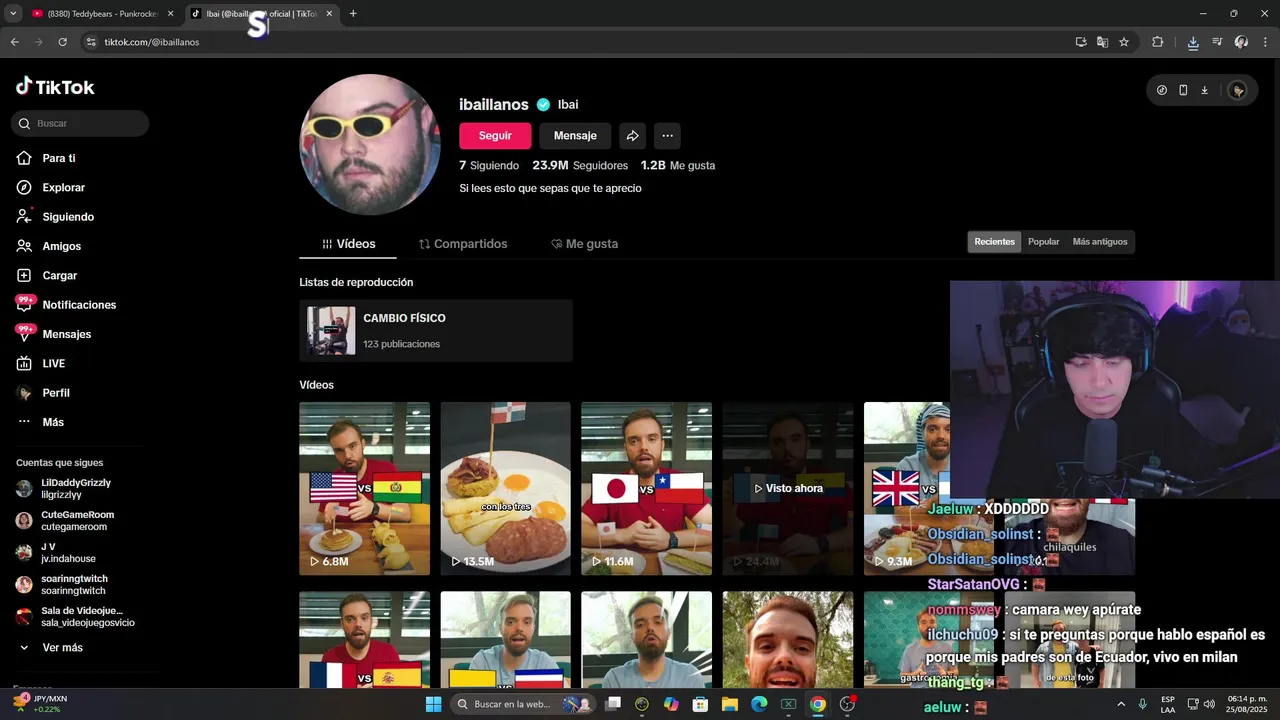Switch to the Compartidos tab
This screenshot has height=720, width=1280.
point(463,244)
